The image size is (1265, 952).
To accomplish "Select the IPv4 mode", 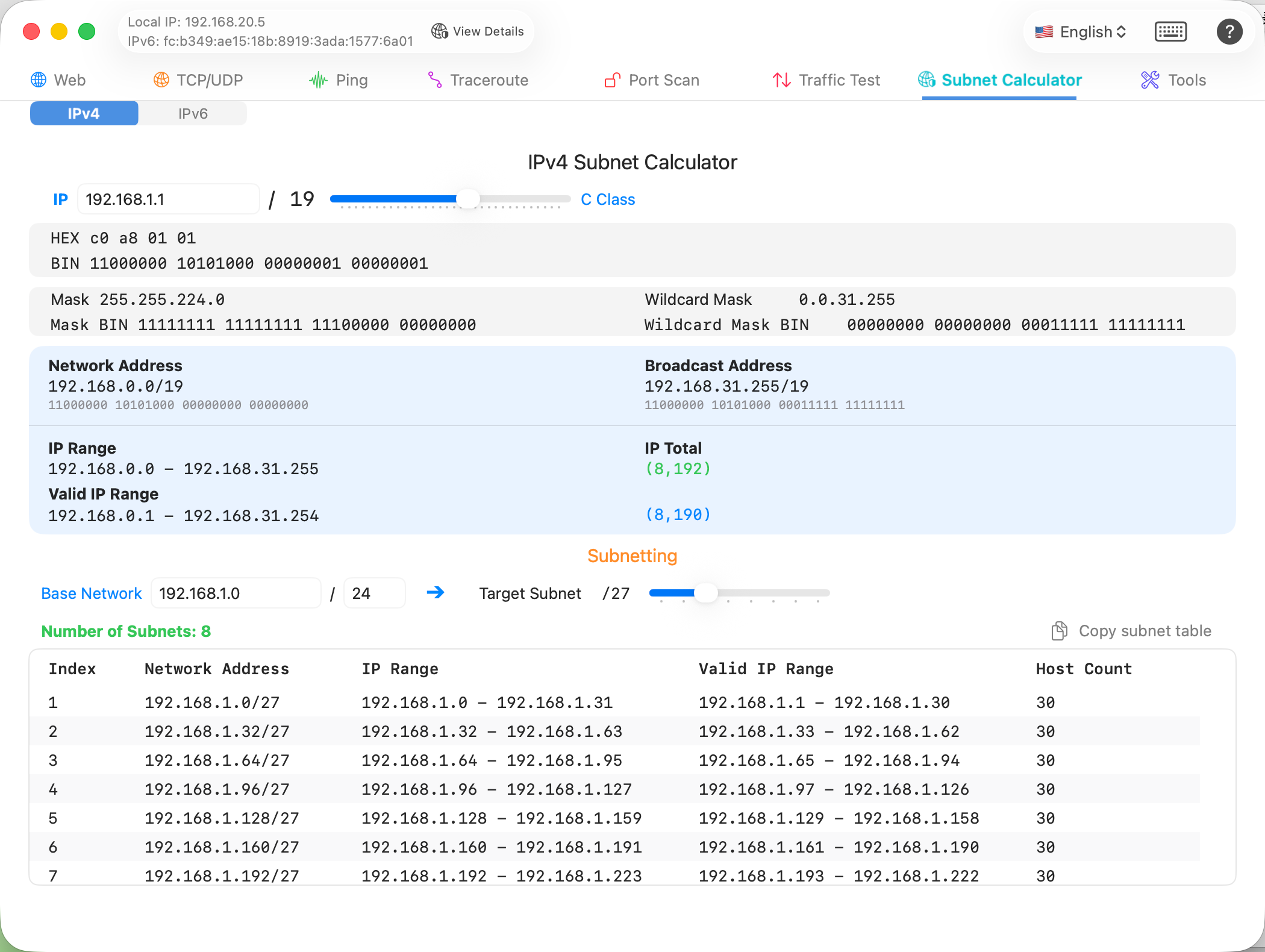I will coord(84,113).
